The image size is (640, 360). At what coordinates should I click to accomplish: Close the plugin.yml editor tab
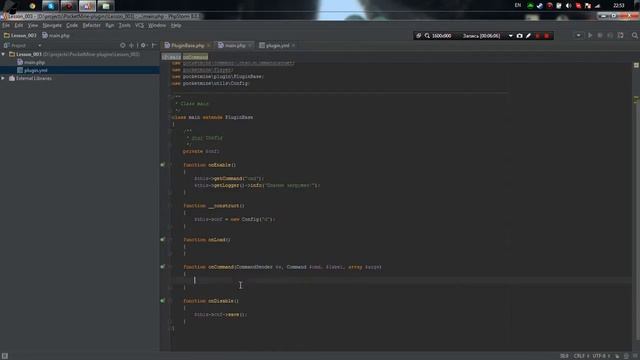click(293, 45)
